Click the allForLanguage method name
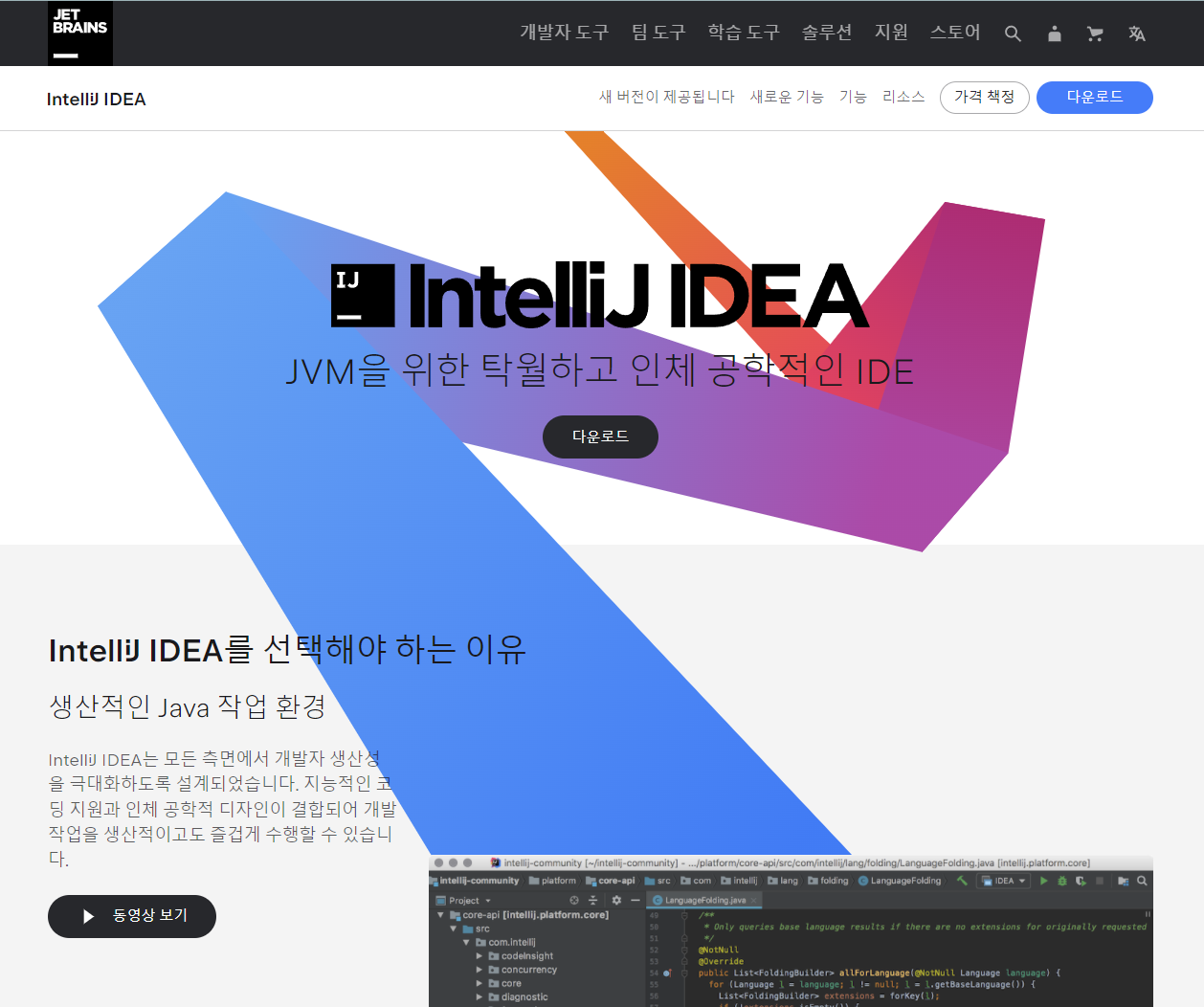The height and width of the screenshot is (1007, 1204). 875,973
